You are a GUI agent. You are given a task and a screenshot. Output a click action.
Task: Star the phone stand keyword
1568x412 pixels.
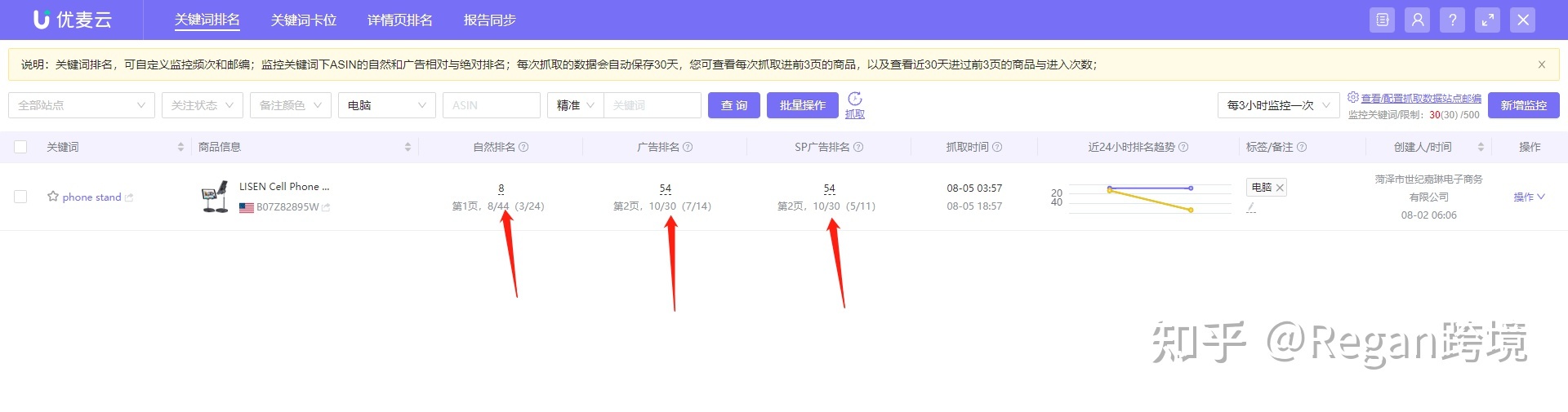(53, 197)
